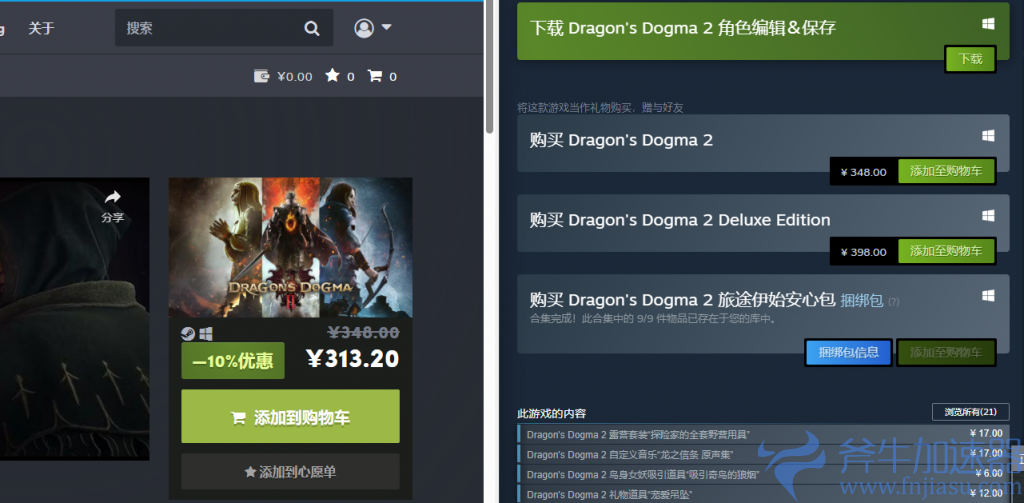1024x503 pixels.
Task: Click the share arrow icon labeled 分享
Action: point(112,197)
